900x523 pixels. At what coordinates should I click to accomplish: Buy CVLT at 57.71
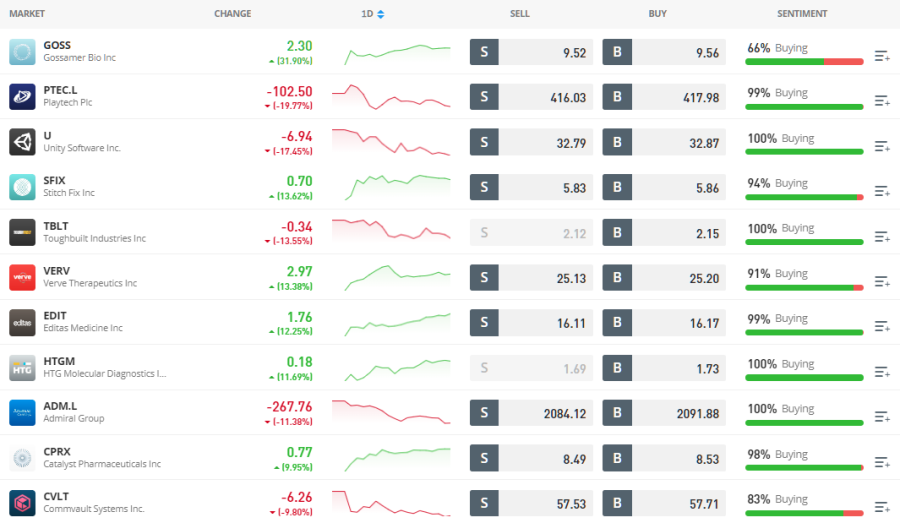[x=664, y=503]
